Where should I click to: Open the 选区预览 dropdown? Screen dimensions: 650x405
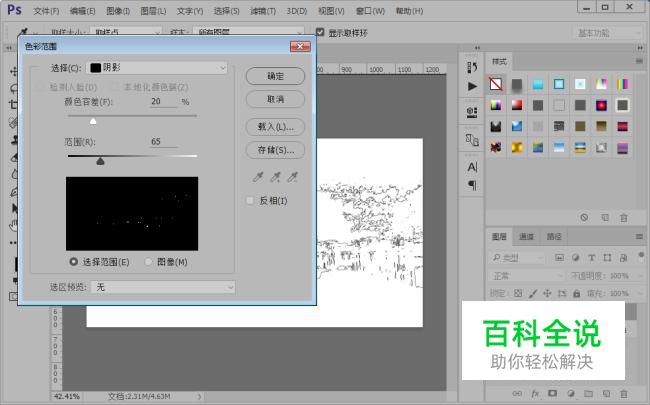pos(164,287)
